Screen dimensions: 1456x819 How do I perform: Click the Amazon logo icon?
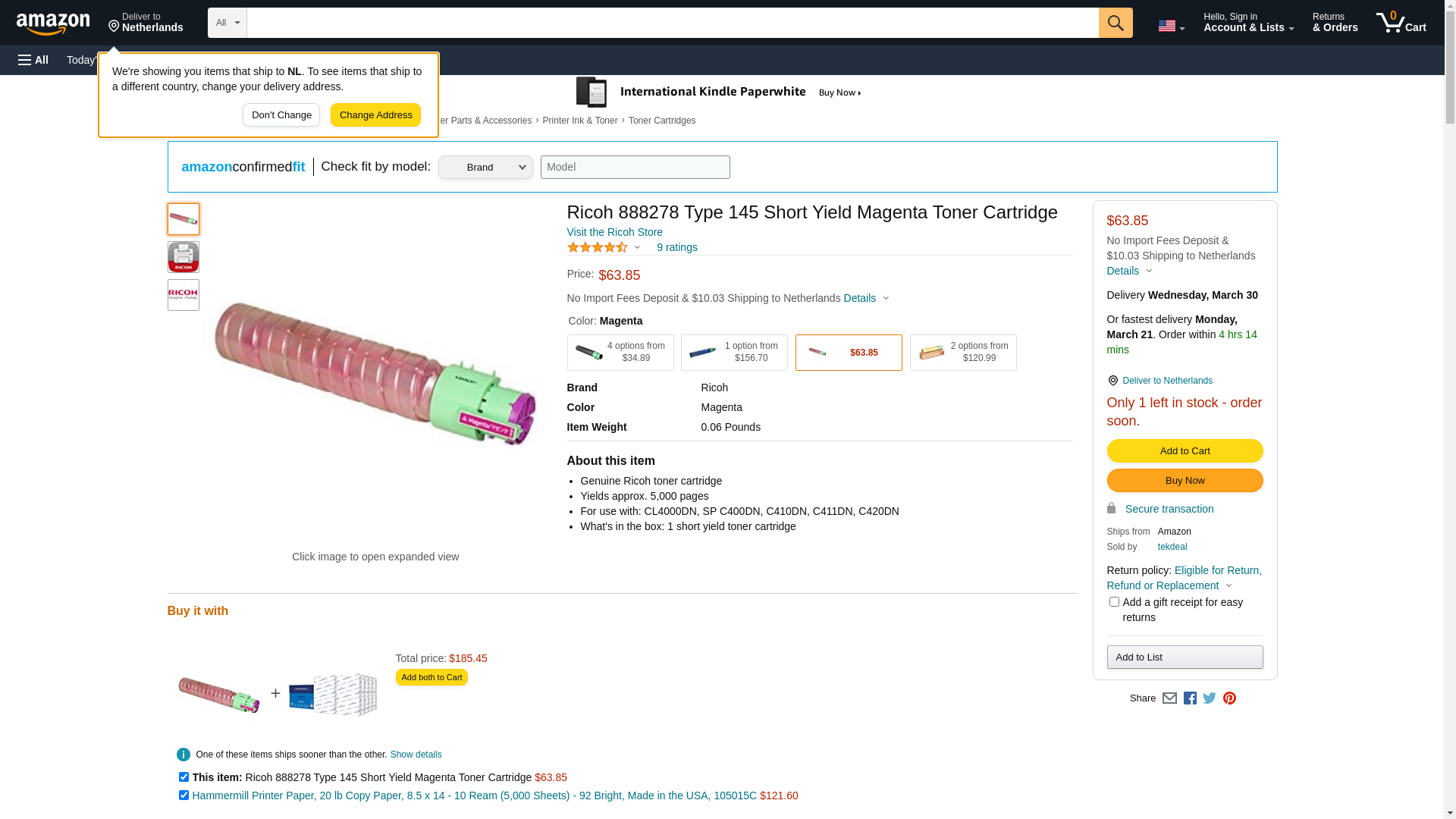click(53, 24)
